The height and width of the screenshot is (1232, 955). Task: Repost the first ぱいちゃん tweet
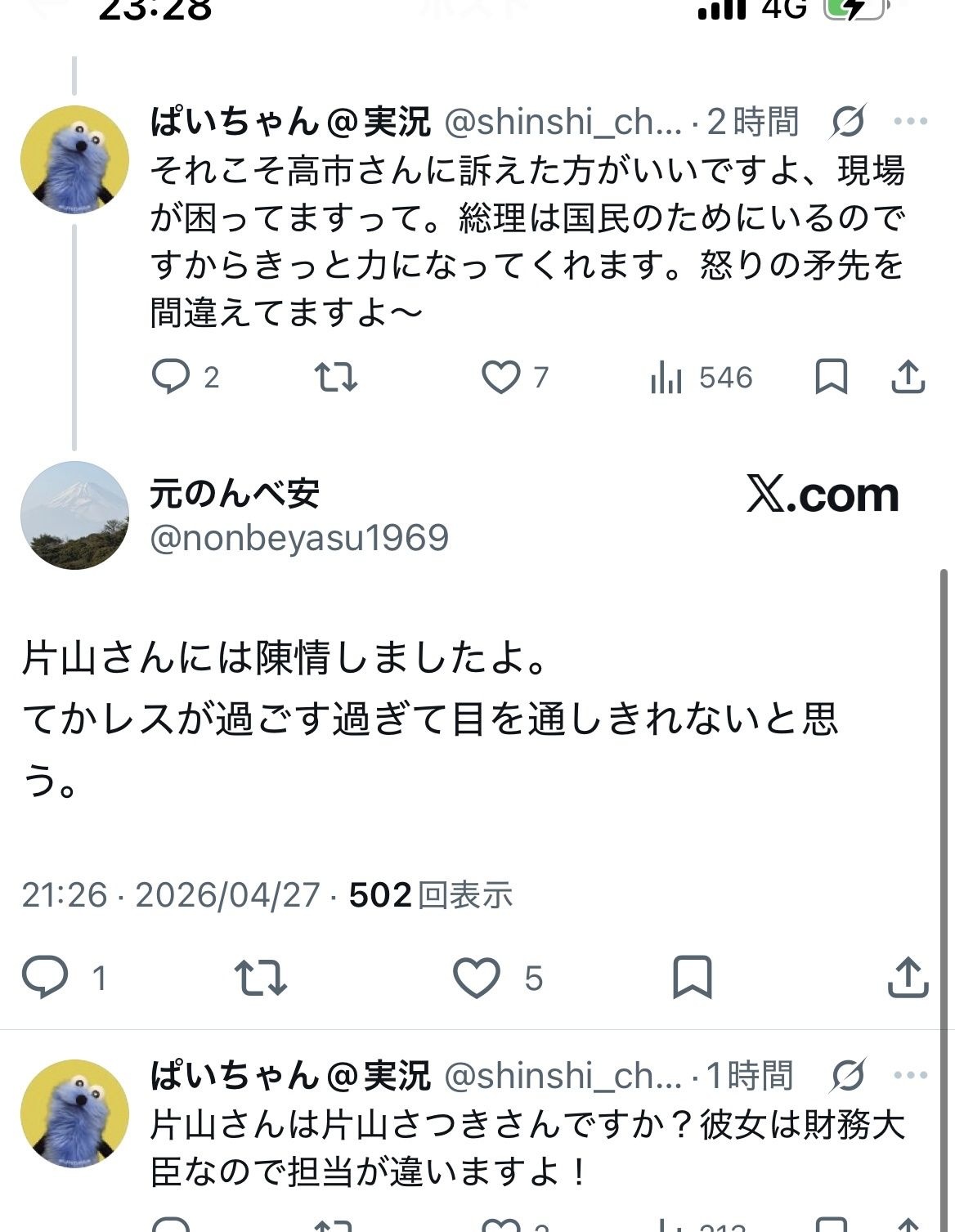pos(335,377)
